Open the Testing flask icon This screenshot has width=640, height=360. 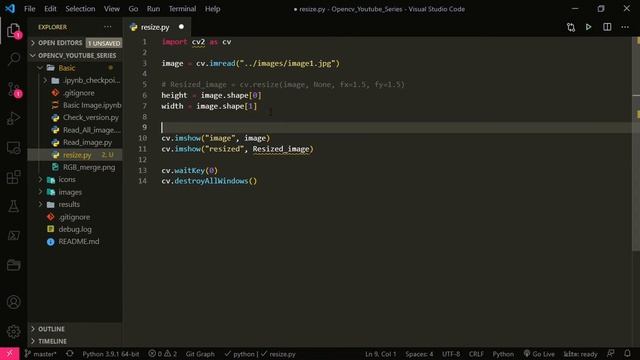13,206
